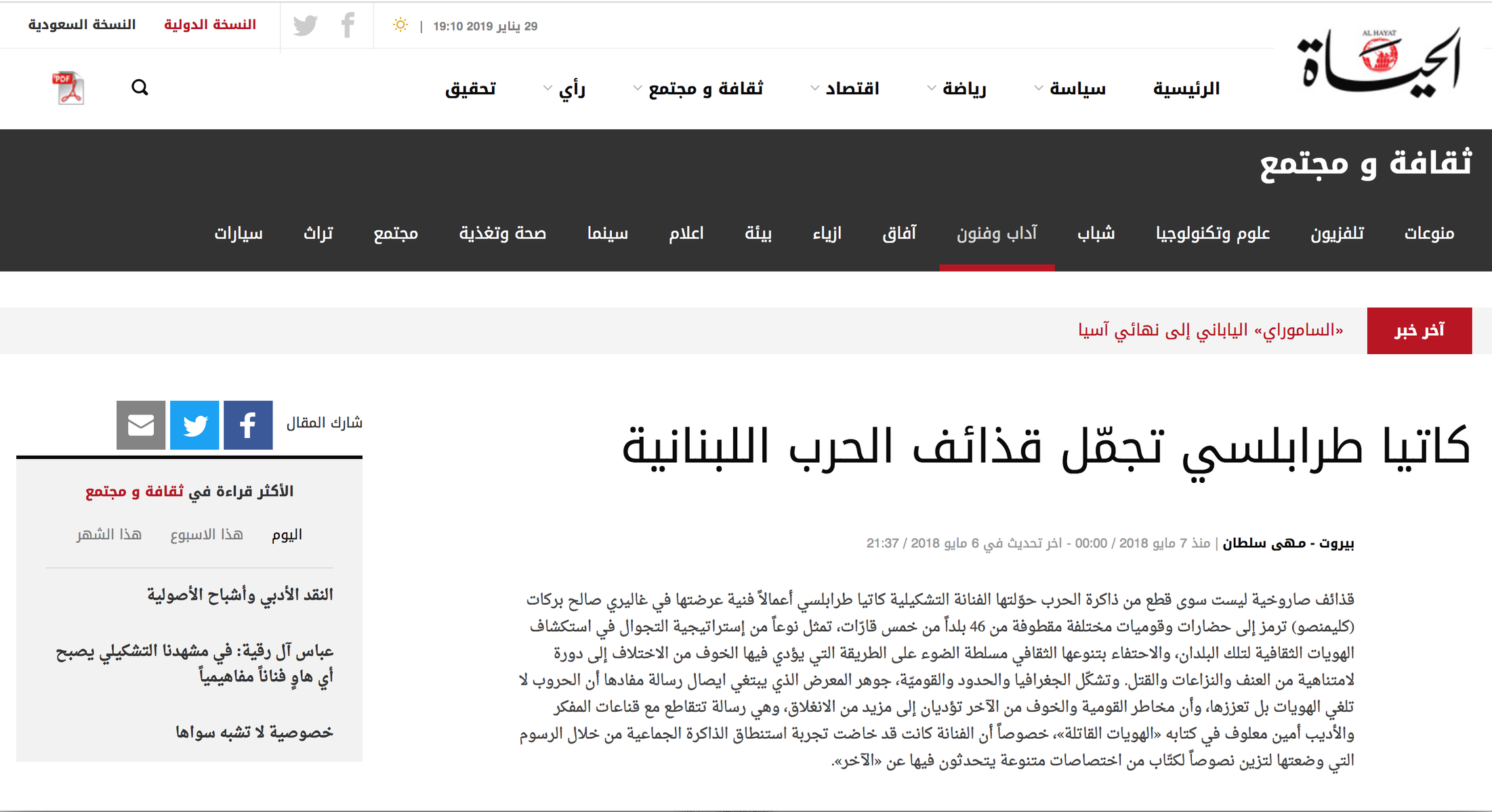This screenshot has width=1492, height=812.
Task: Expand the رياضة menu chevron
Action: tap(932, 88)
